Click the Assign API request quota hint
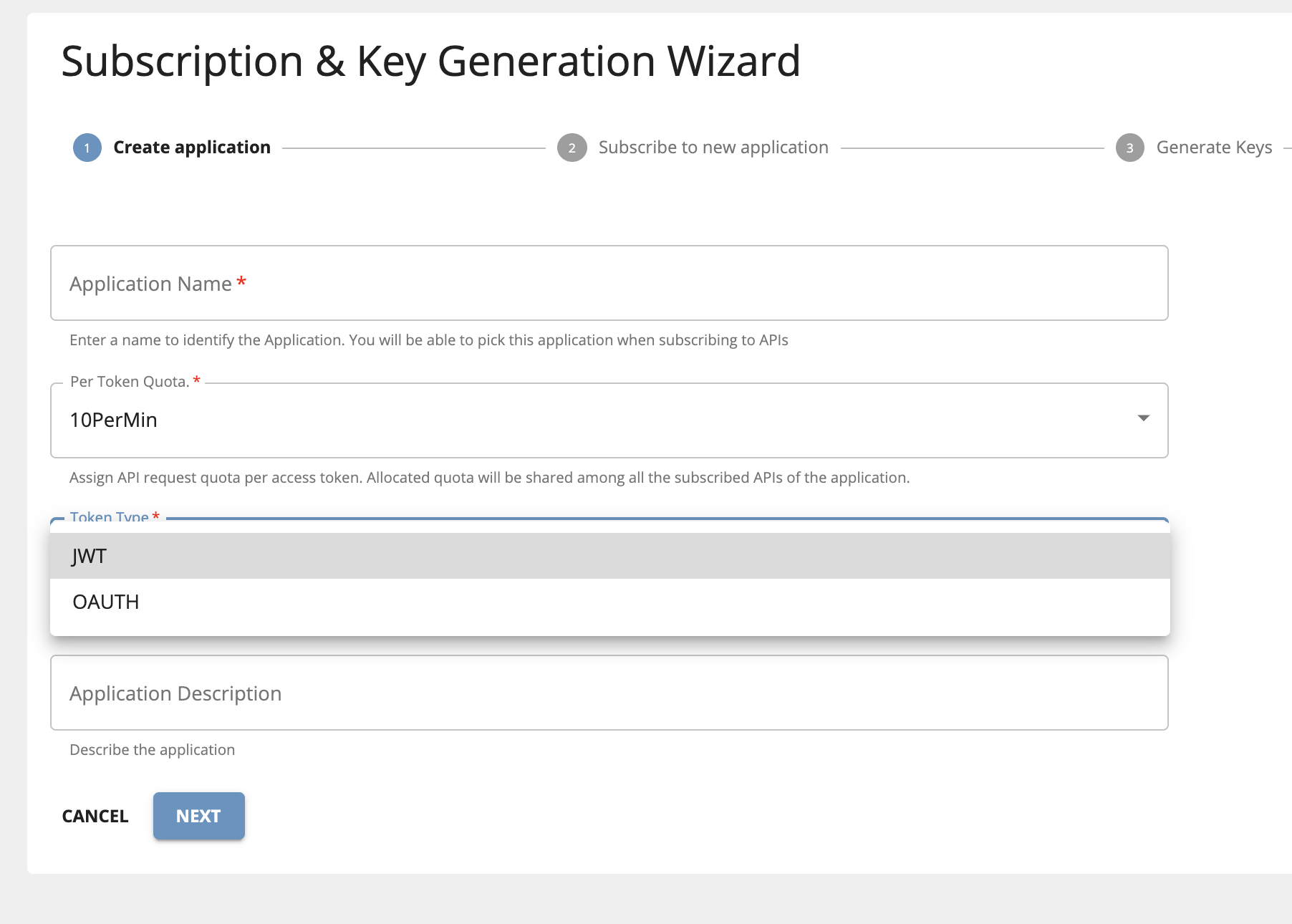 (490, 478)
